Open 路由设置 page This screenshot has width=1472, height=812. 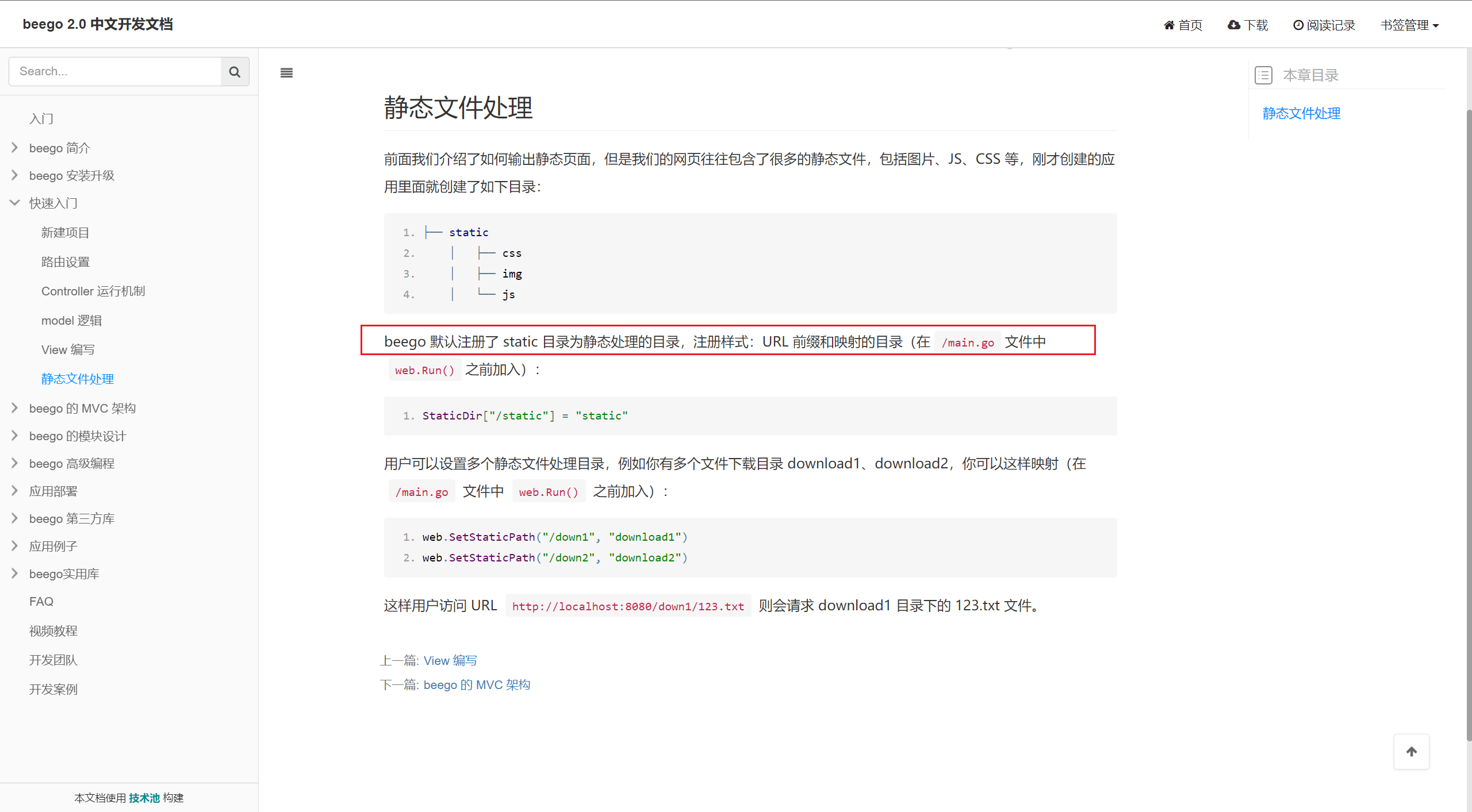point(66,262)
